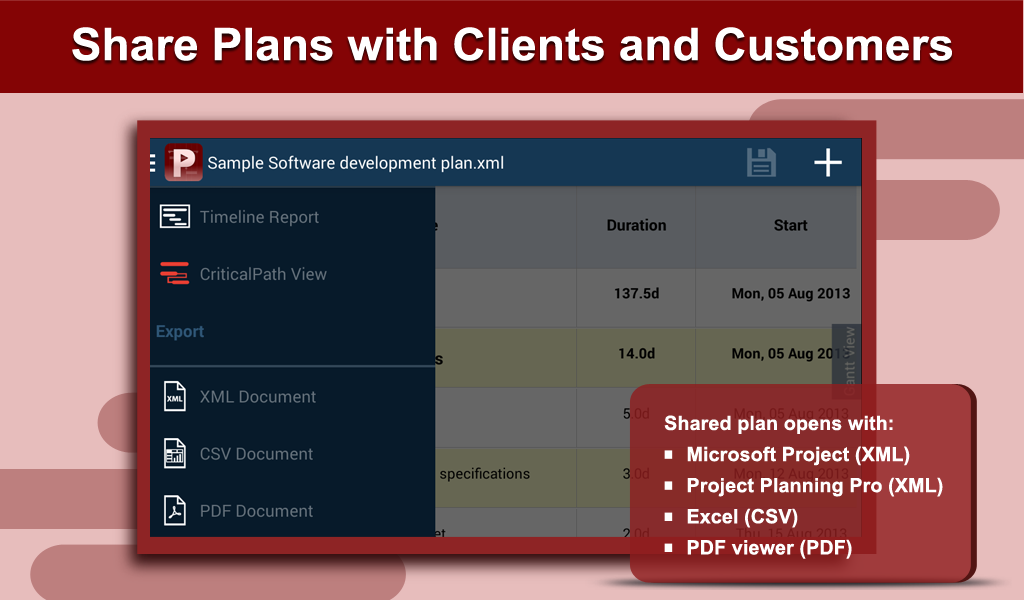The width and height of the screenshot is (1024, 600).
Task: Click the CSV spreadsheet file icon
Action: [x=174, y=453]
